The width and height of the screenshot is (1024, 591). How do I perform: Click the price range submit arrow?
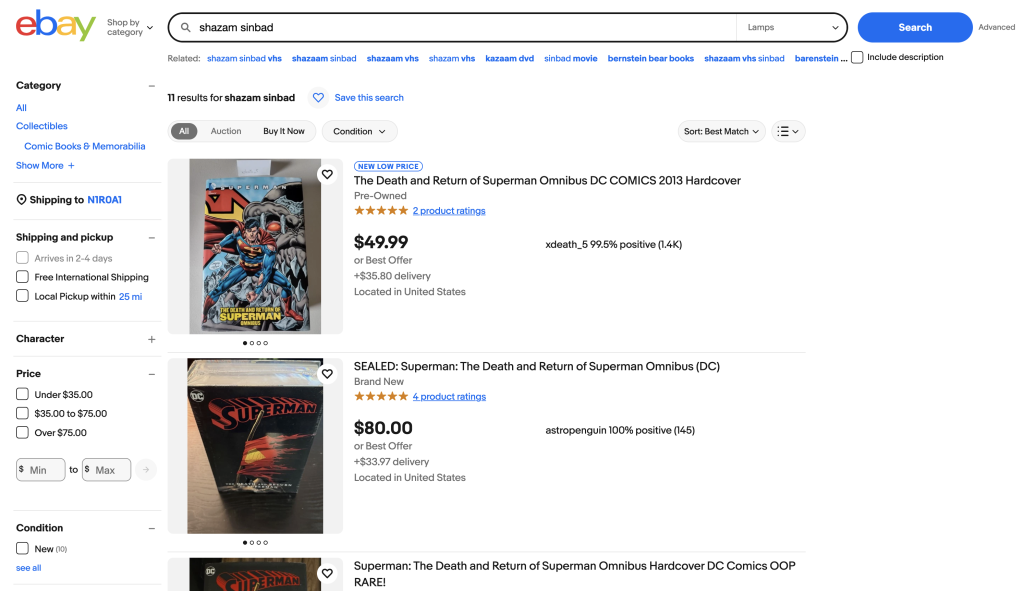[146, 470]
